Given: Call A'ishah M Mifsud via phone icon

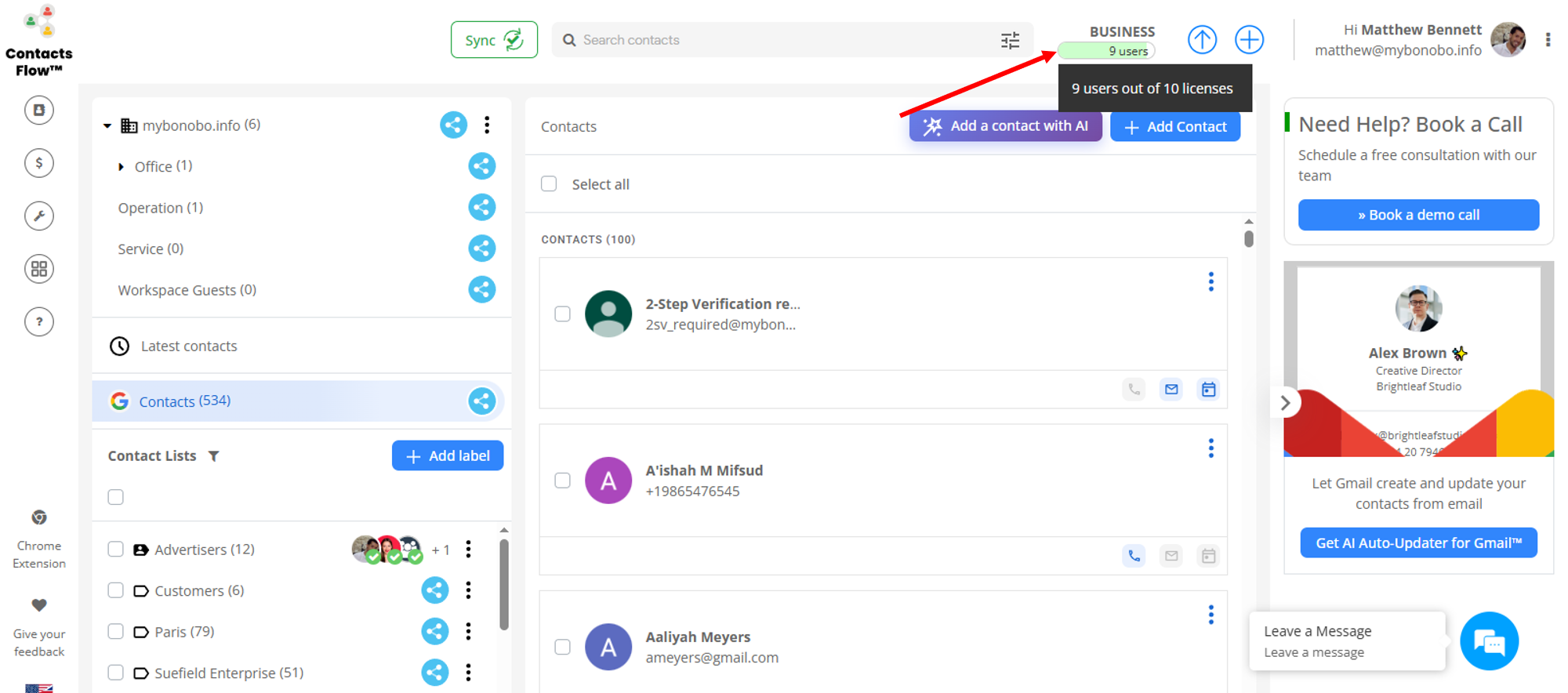Looking at the screenshot, I should (1134, 556).
